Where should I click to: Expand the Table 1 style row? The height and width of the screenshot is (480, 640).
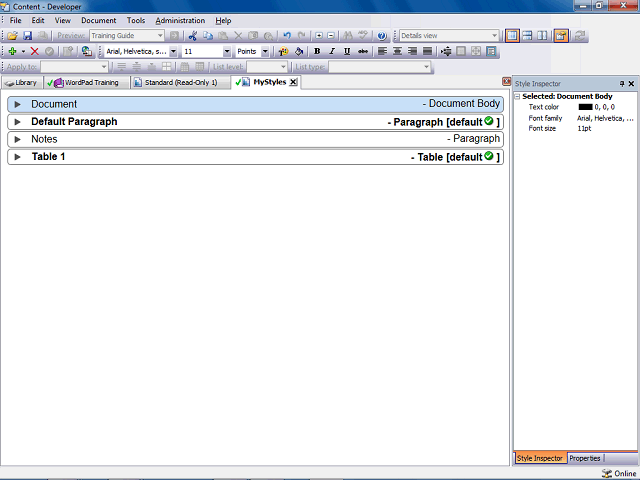point(18,157)
